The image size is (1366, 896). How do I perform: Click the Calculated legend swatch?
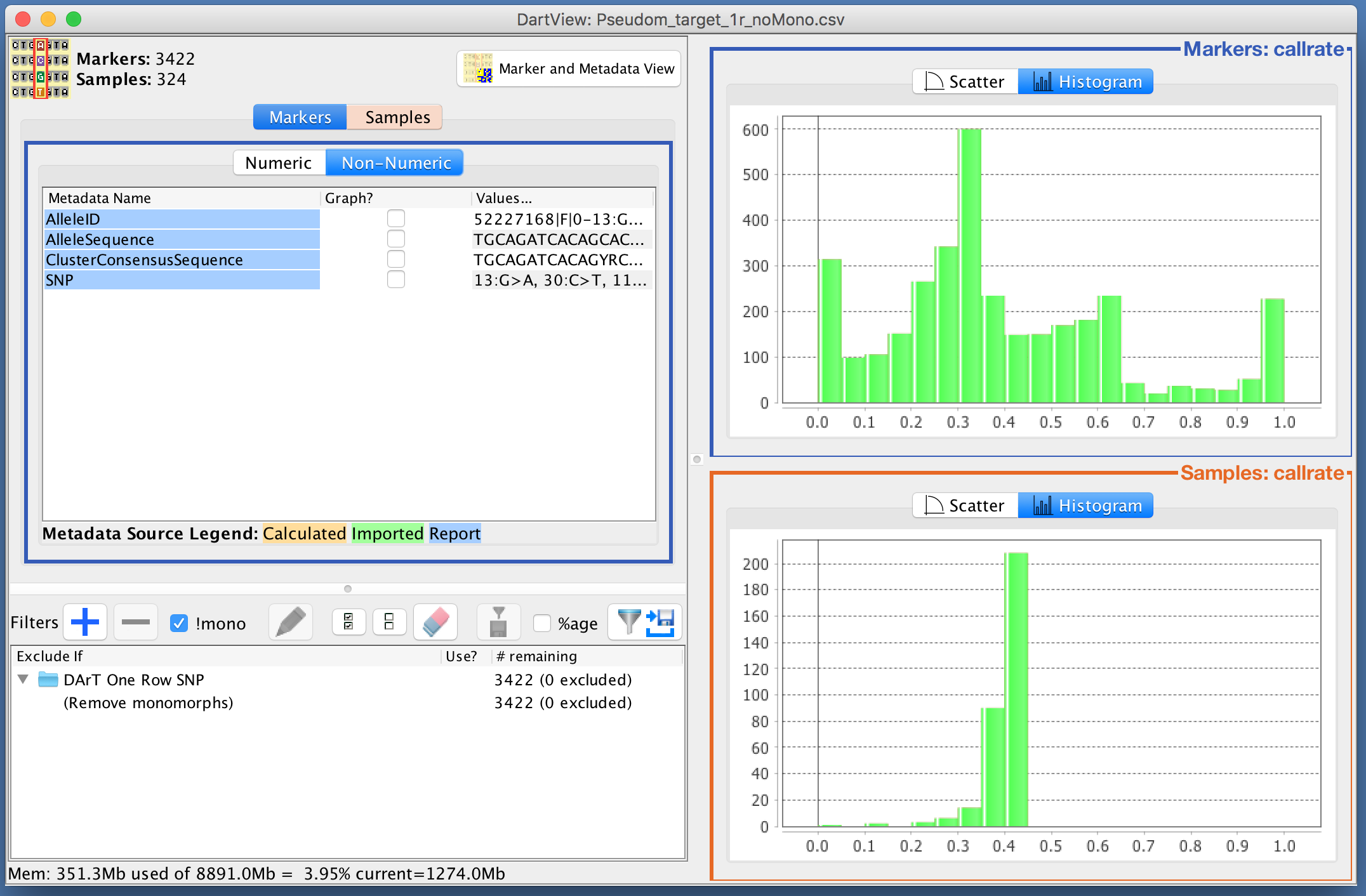[x=304, y=533]
